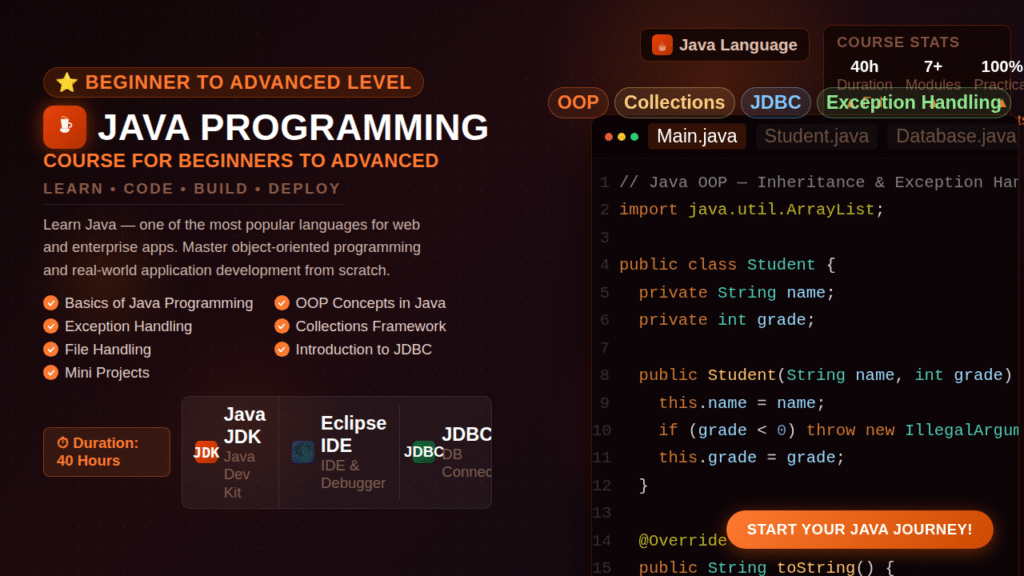Toggle checkmark beside Exception Handling feature
1024x576 pixels.
click(x=50, y=326)
